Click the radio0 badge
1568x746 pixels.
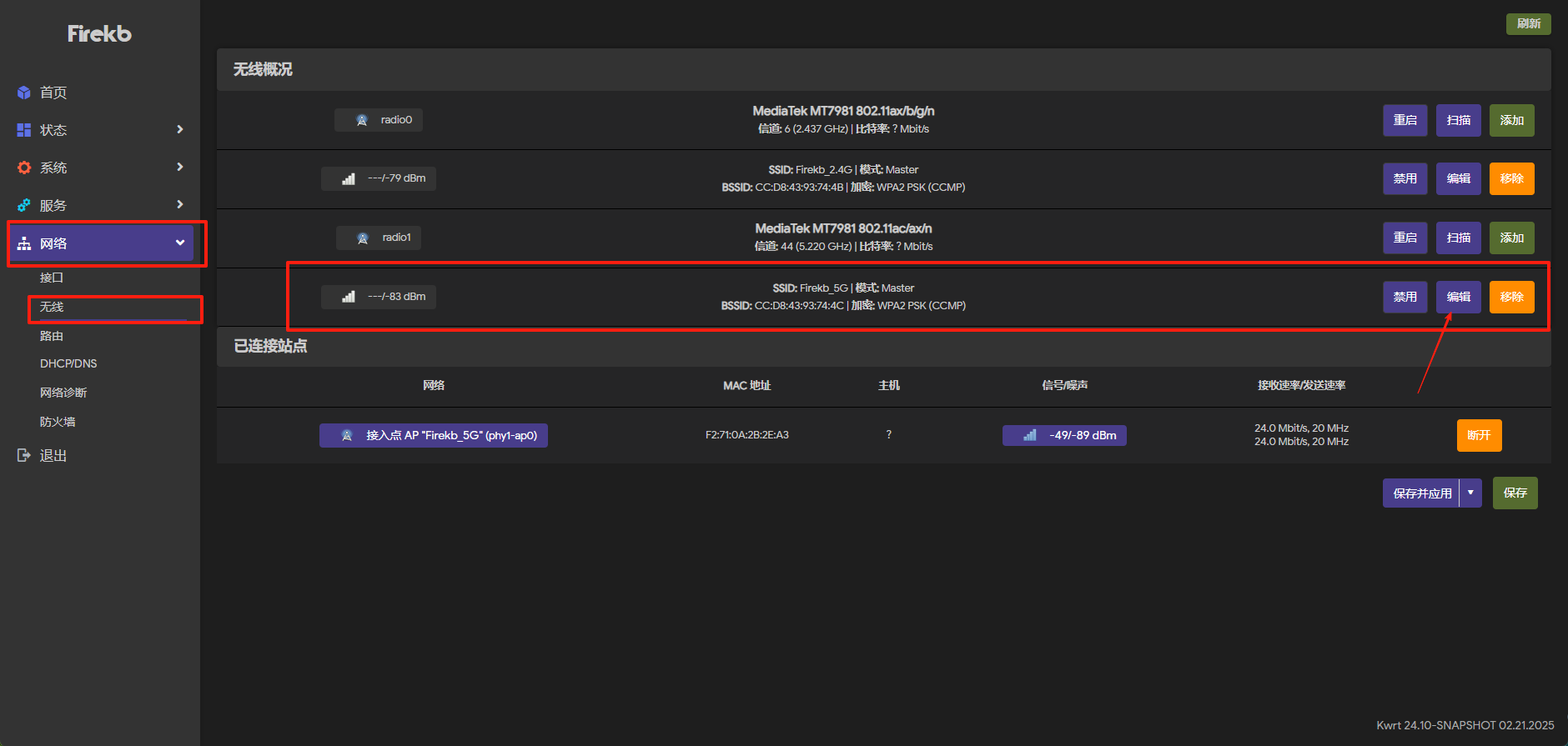pos(379,120)
